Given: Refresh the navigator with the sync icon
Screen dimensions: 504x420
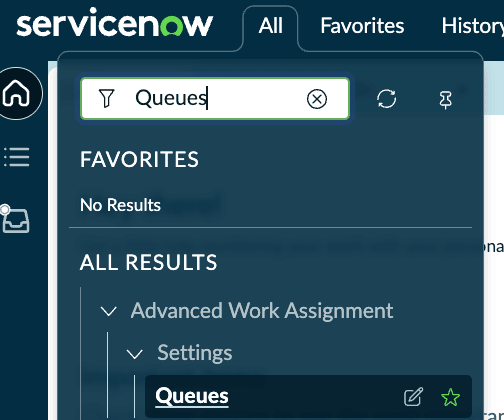Looking at the screenshot, I should pos(386,99).
